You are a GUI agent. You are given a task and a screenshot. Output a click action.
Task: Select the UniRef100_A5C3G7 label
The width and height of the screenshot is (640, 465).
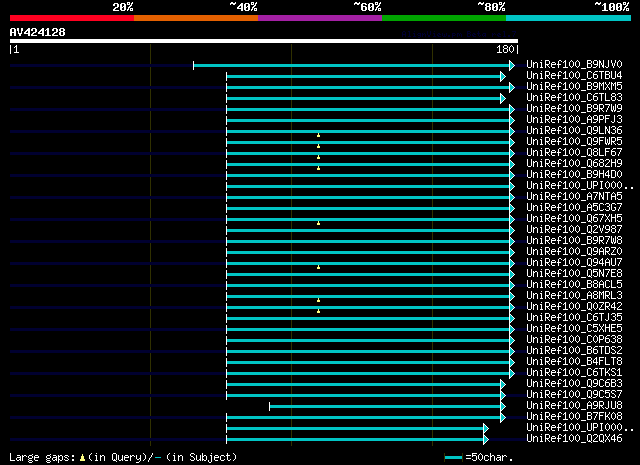[574, 207]
